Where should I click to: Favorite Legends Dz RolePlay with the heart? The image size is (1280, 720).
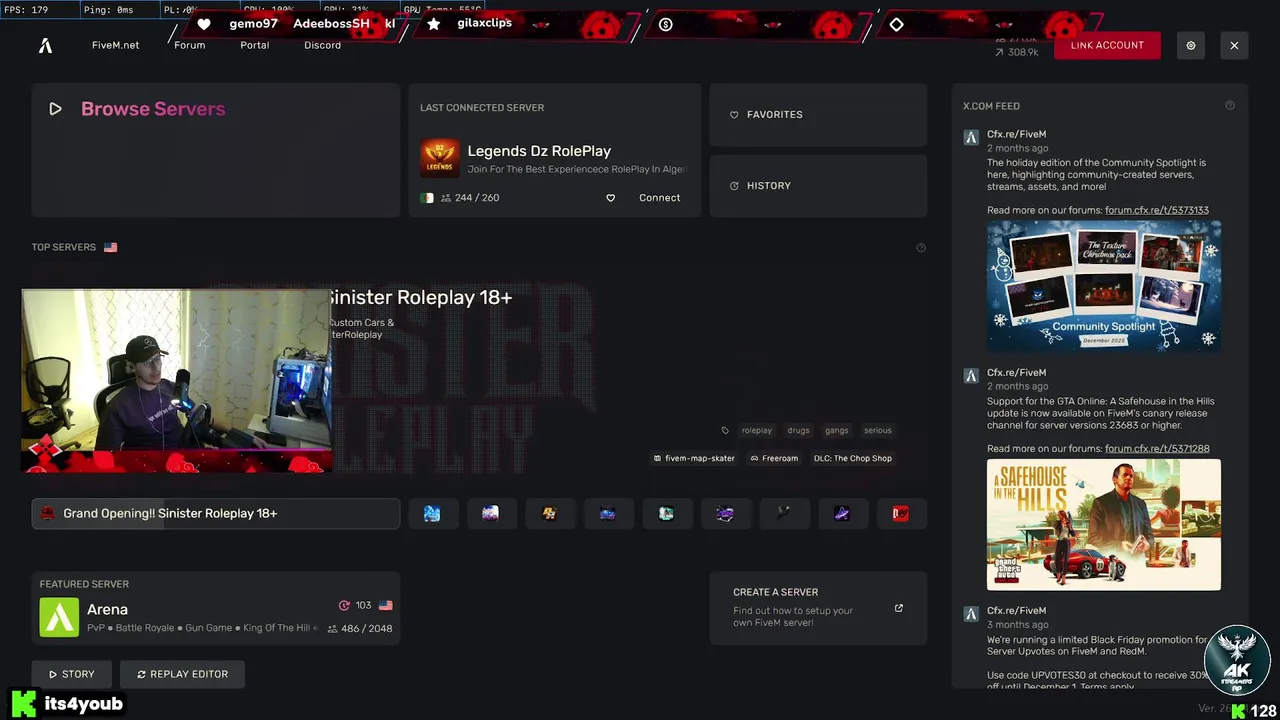(x=611, y=198)
